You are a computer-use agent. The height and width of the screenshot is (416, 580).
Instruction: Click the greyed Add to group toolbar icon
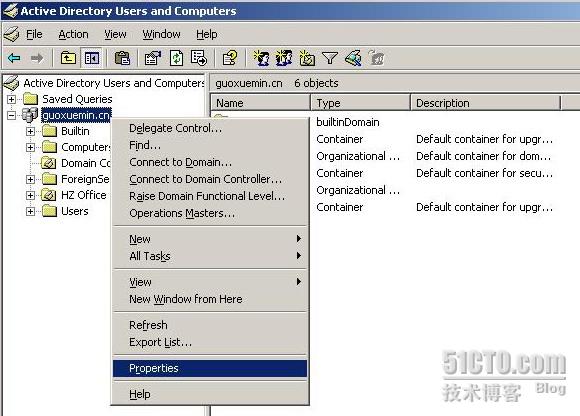point(377,58)
